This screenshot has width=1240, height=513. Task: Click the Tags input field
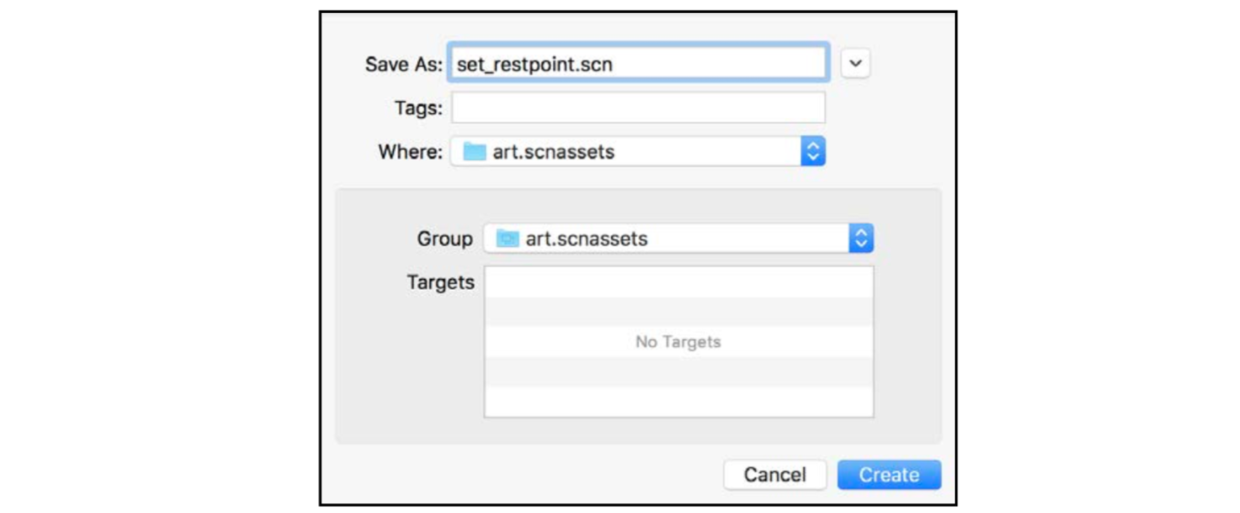[639, 107]
